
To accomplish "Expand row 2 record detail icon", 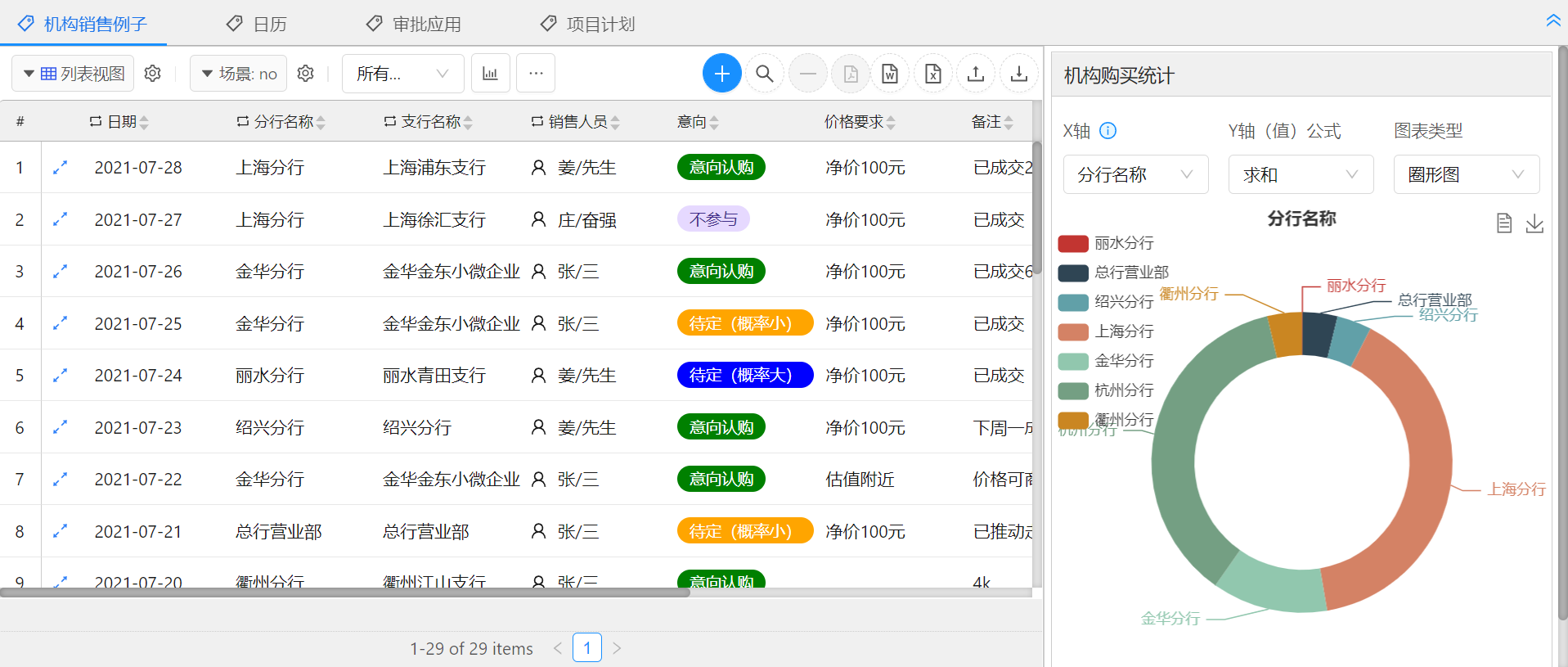I will pos(60,219).
